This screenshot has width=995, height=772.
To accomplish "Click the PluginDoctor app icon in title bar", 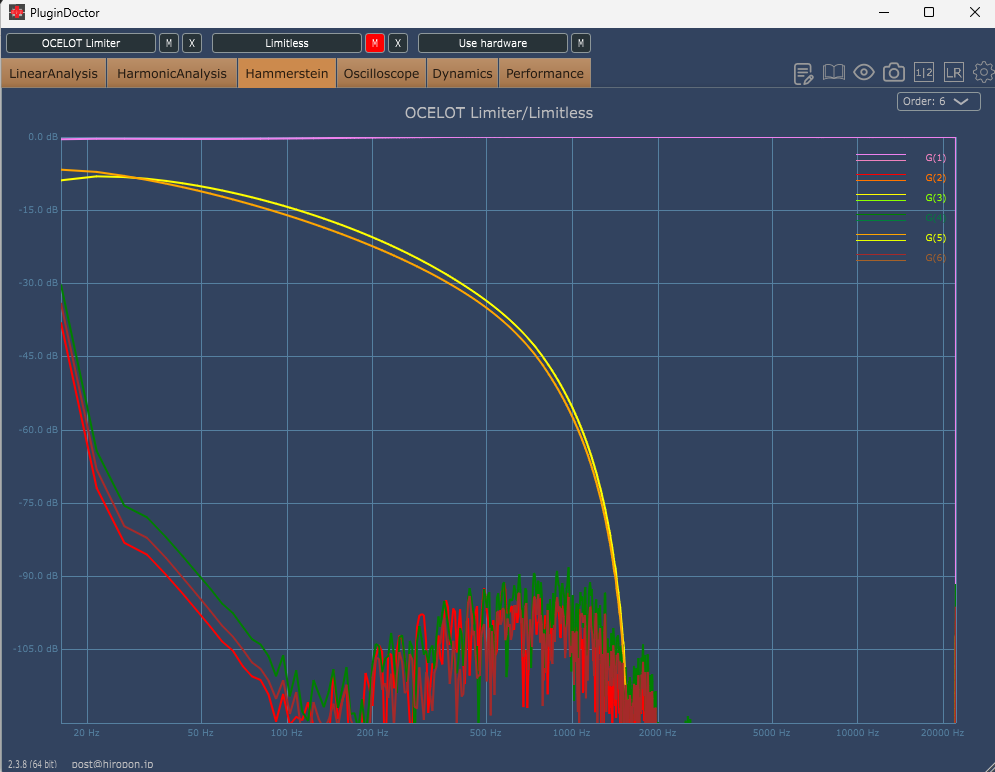I will 16,12.
